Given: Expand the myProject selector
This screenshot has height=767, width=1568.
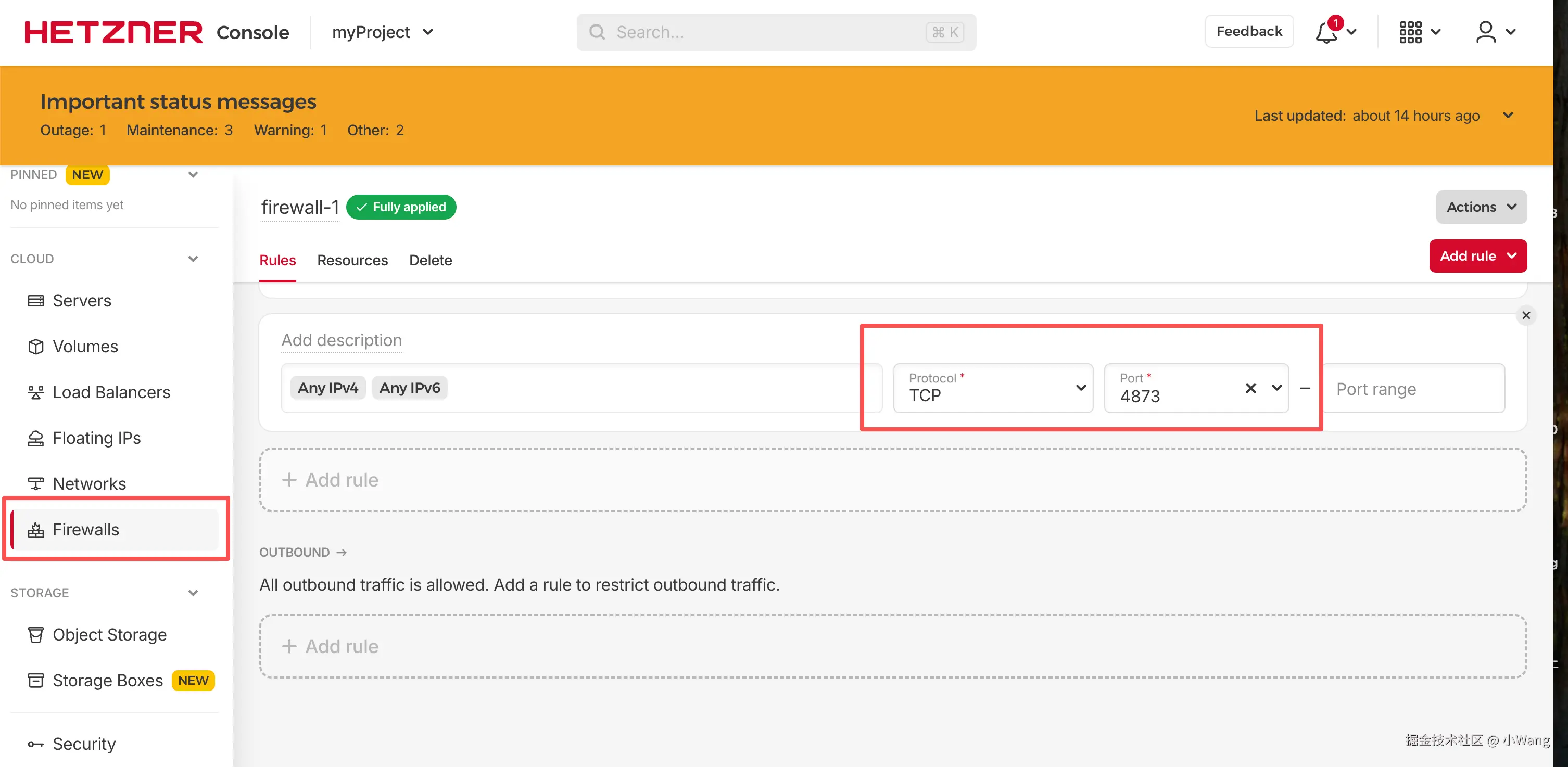Looking at the screenshot, I should [382, 32].
